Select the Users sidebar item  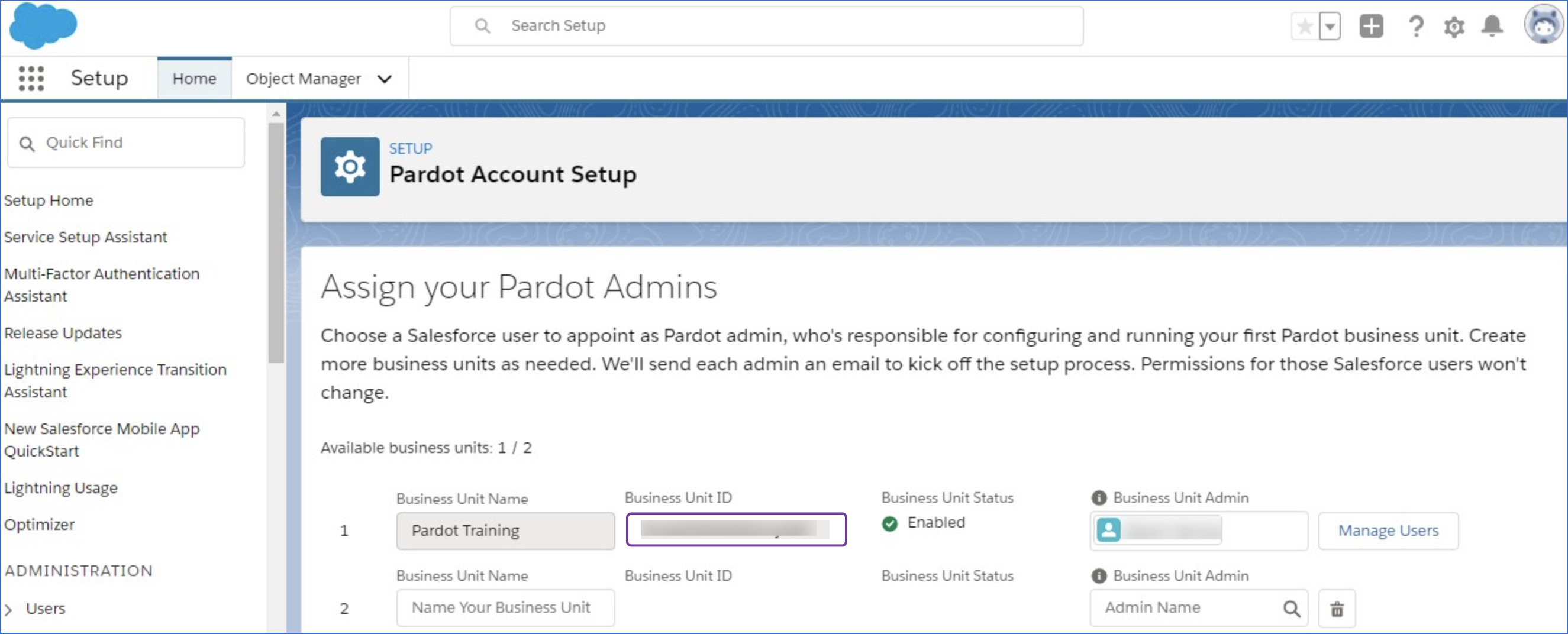(x=46, y=609)
